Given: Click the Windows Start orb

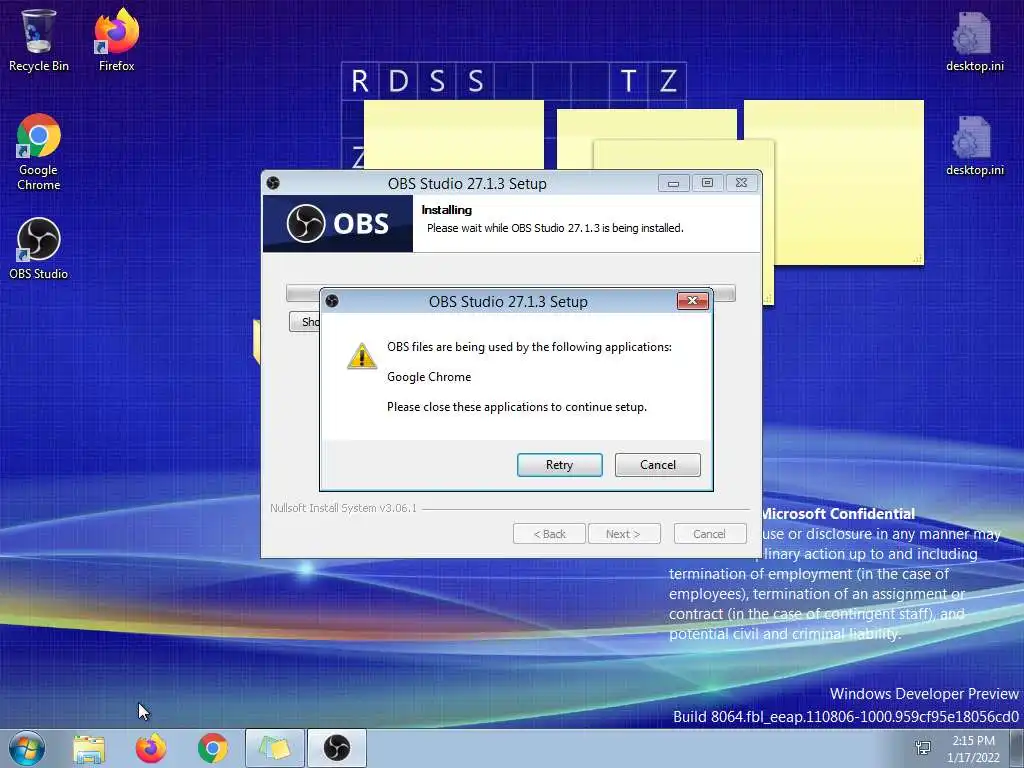Looking at the screenshot, I should (27, 748).
